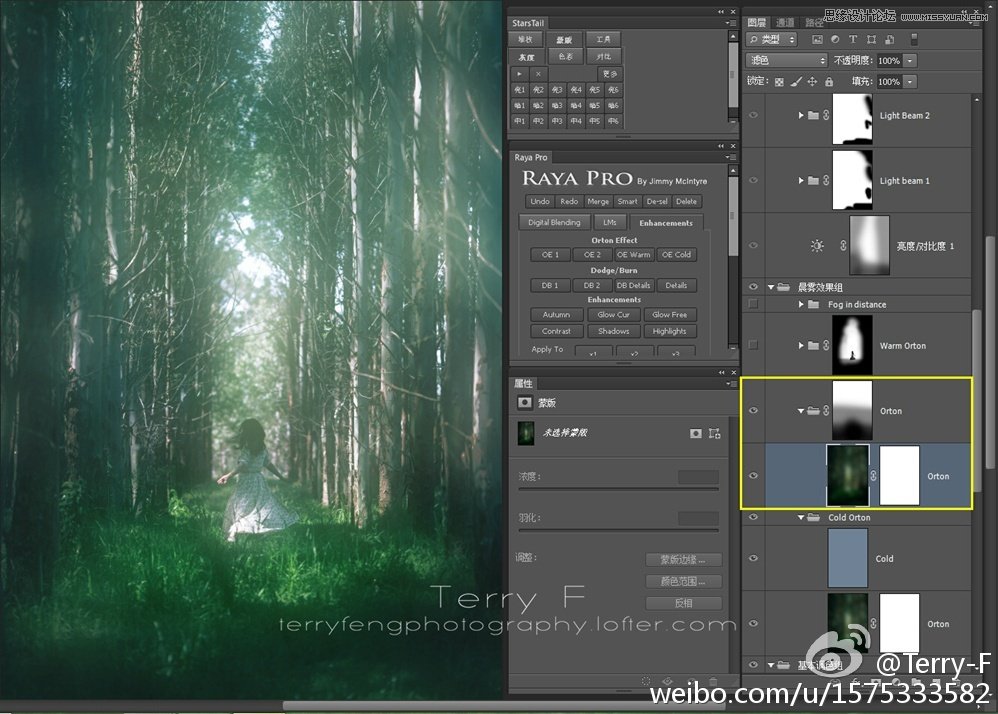The image size is (998, 714).
Task: Click the 蒙版 mask icon in Properties header
Action: pyautogui.click(x=525, y=402)
